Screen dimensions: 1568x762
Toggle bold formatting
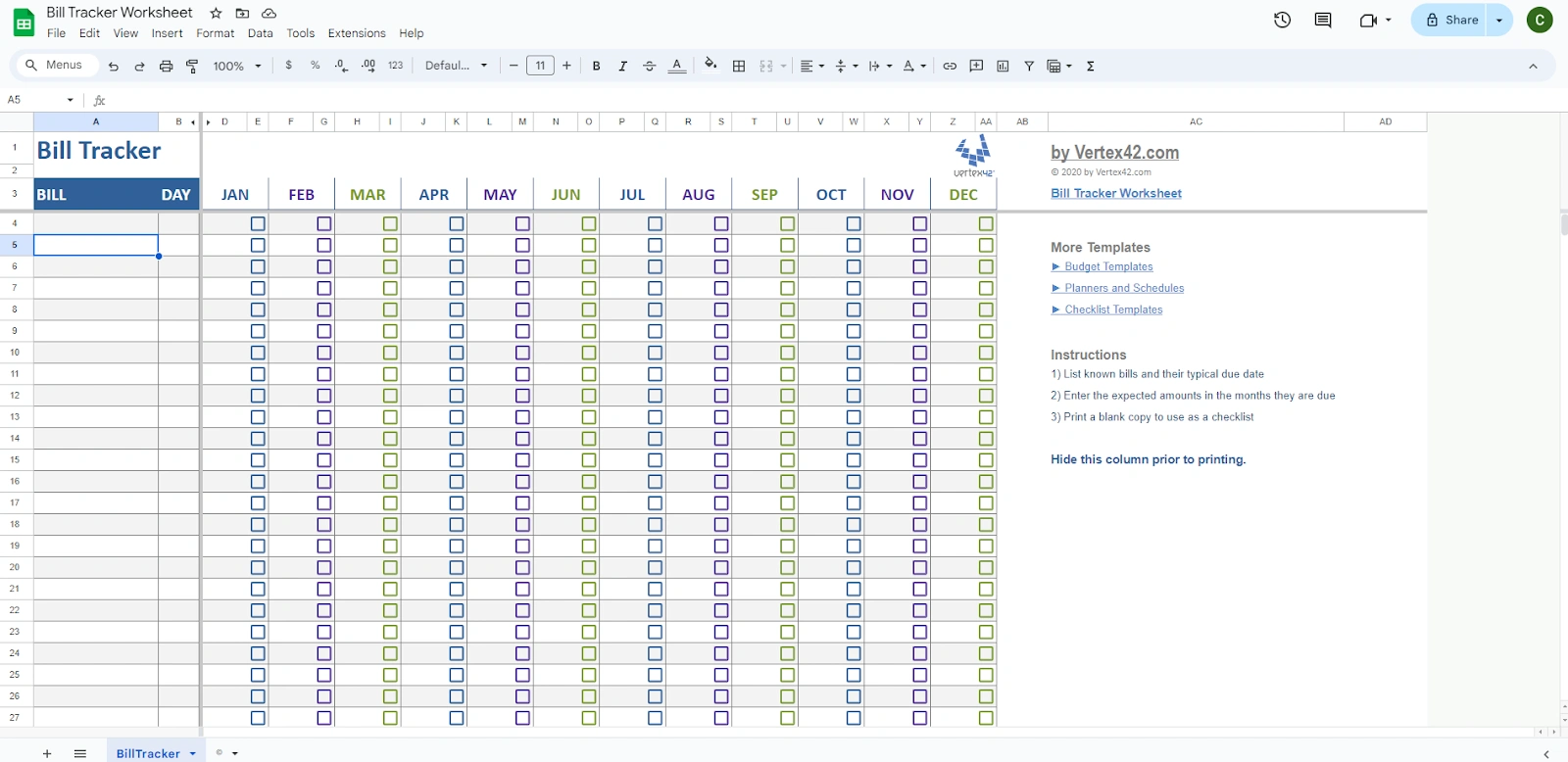(596, 66)
